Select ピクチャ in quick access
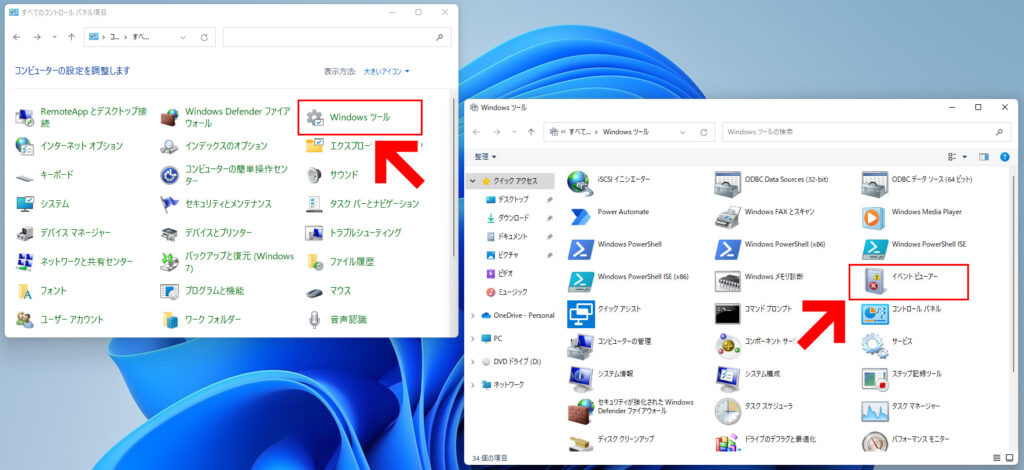Viewport: 1024px width, 470px height. click(x=503, y=255)
